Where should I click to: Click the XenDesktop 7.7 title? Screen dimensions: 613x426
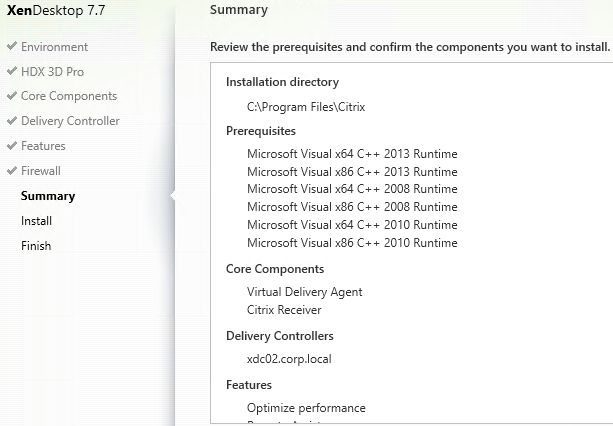click(x=56, y=10)
